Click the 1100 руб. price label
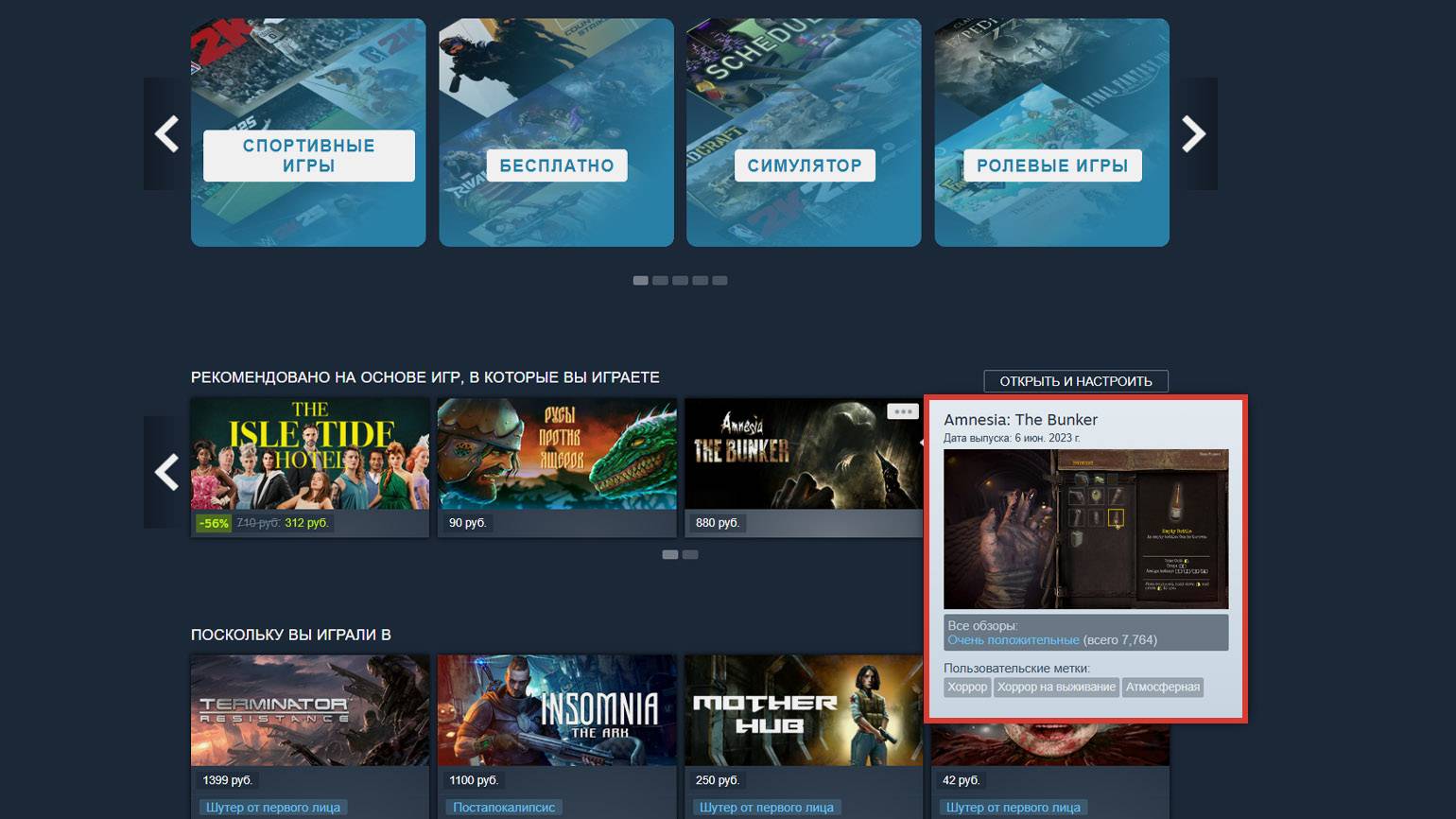The image size is (1456, 819). point(474,780)
